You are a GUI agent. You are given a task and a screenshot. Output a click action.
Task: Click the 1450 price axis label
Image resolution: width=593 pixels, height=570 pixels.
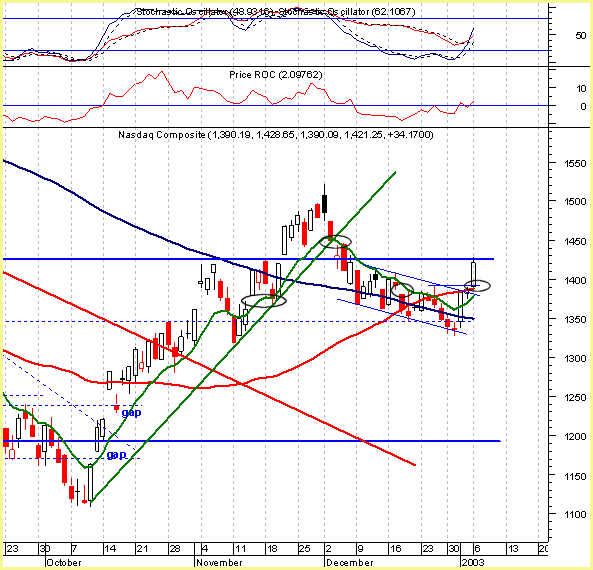(575, 241)
